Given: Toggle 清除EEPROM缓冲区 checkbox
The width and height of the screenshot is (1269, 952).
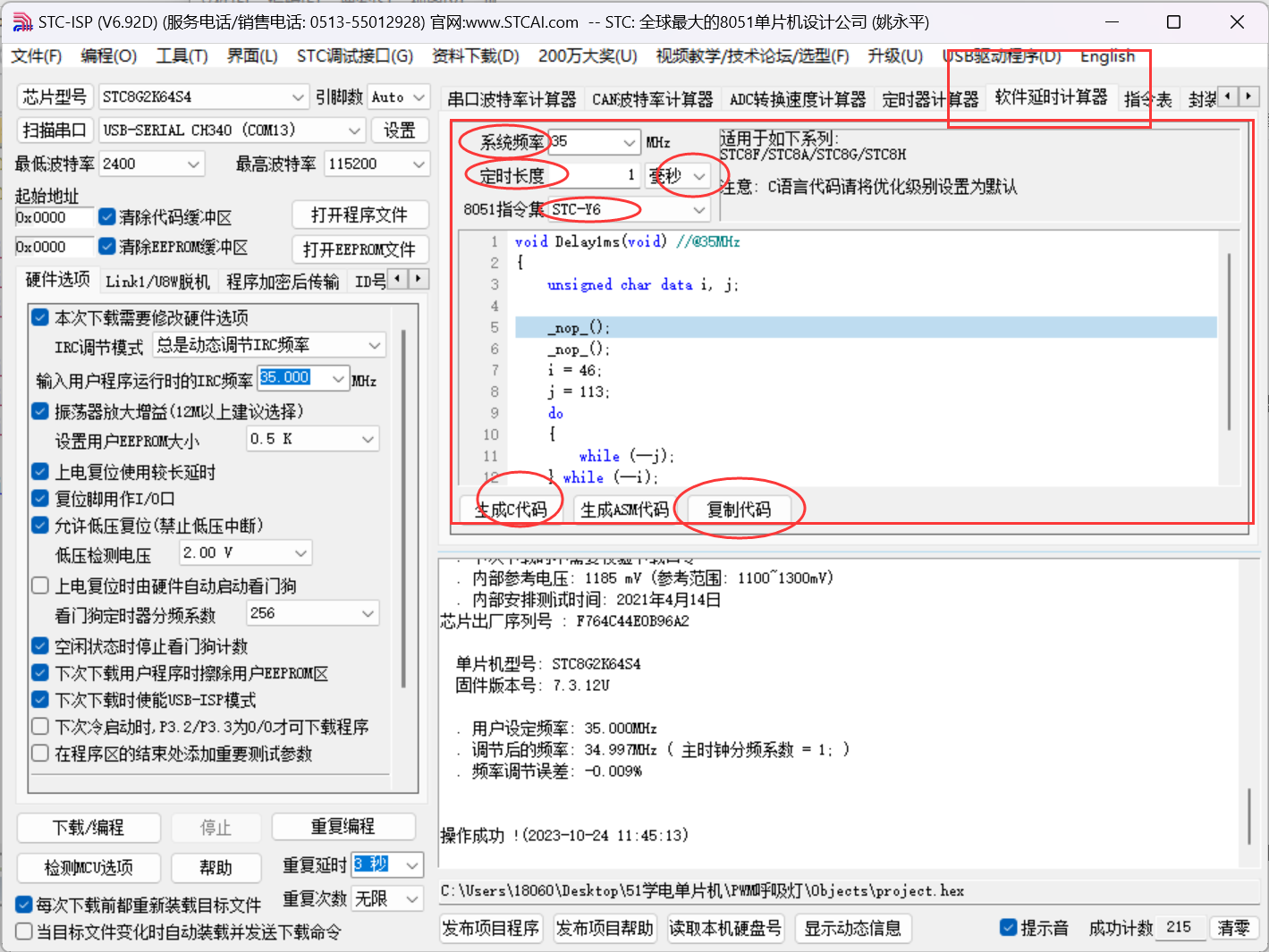Looking at the screenshot, I should tap(107, 246).
